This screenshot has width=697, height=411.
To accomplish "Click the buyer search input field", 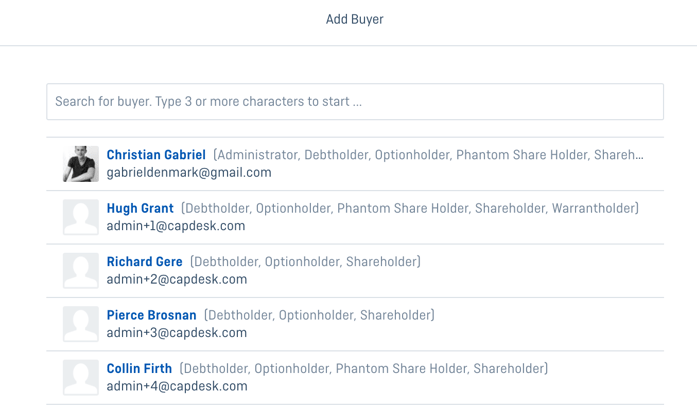I will 355,101.
